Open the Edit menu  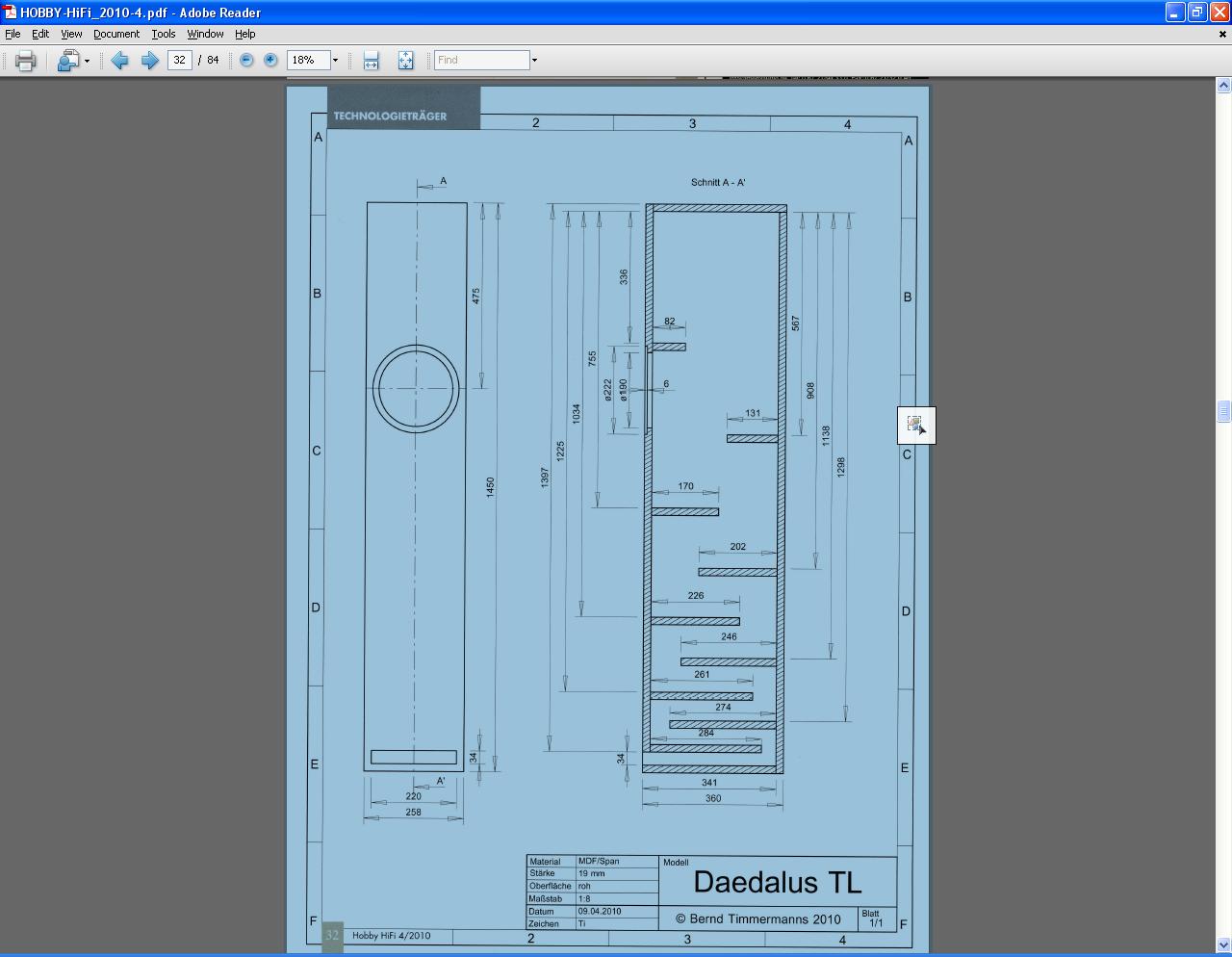click(40, 34)
